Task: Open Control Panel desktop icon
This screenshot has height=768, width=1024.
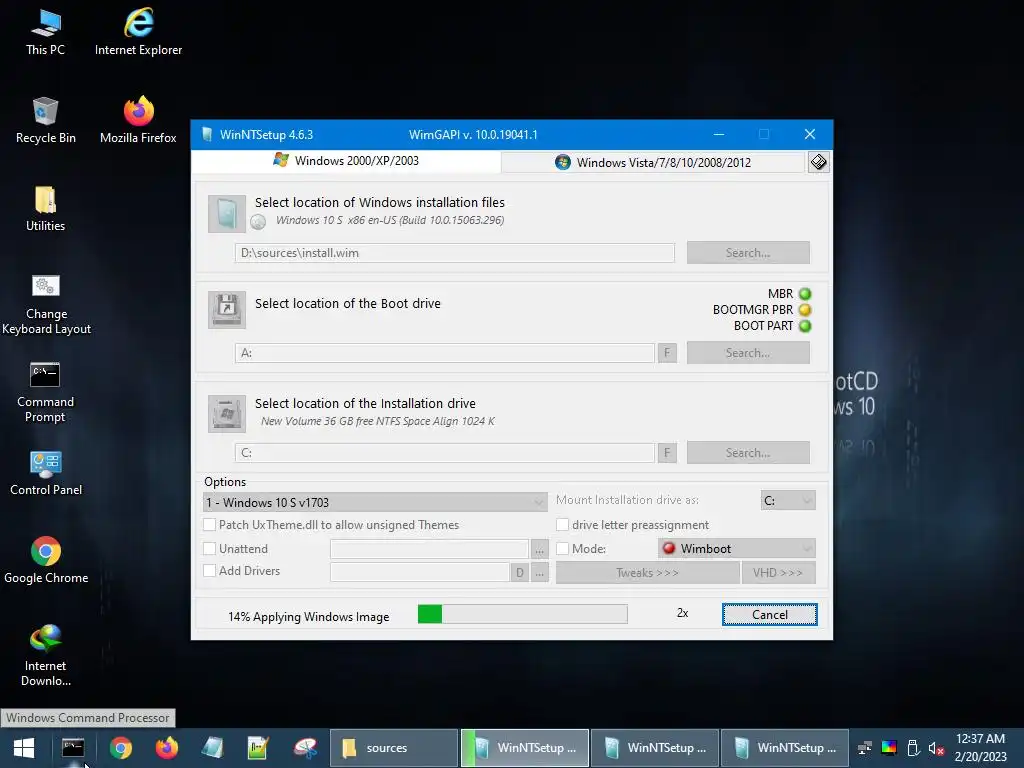Action: (46, 473)
